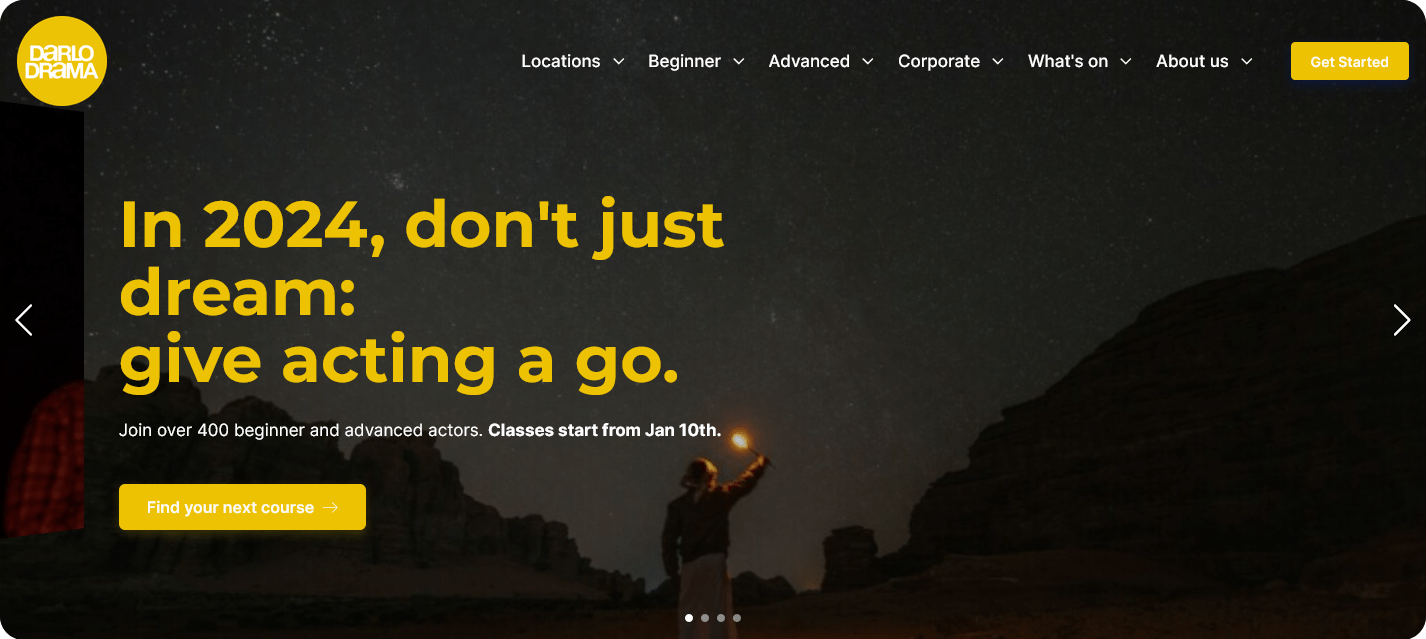The width and height of the screenshot is (1426, 639).
Task: Select the second carousel dot
Action: pos(705,618)
